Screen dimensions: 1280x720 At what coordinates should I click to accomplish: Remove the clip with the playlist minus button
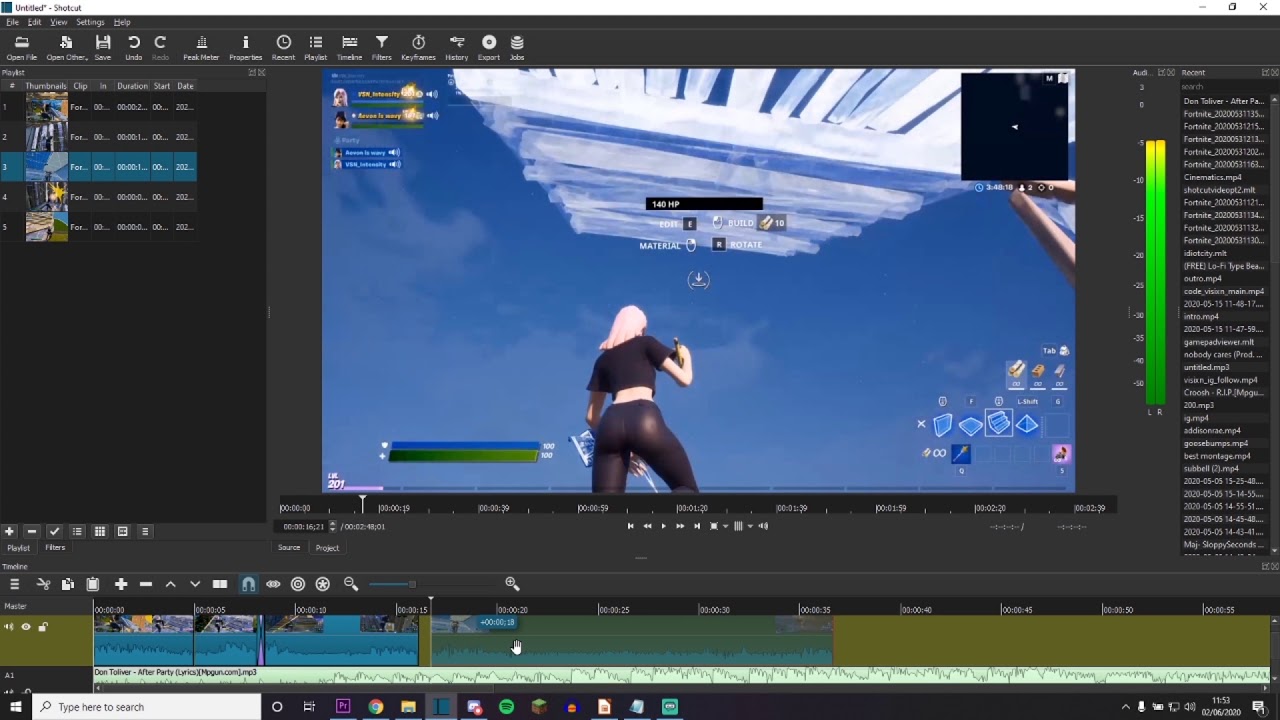32,532
